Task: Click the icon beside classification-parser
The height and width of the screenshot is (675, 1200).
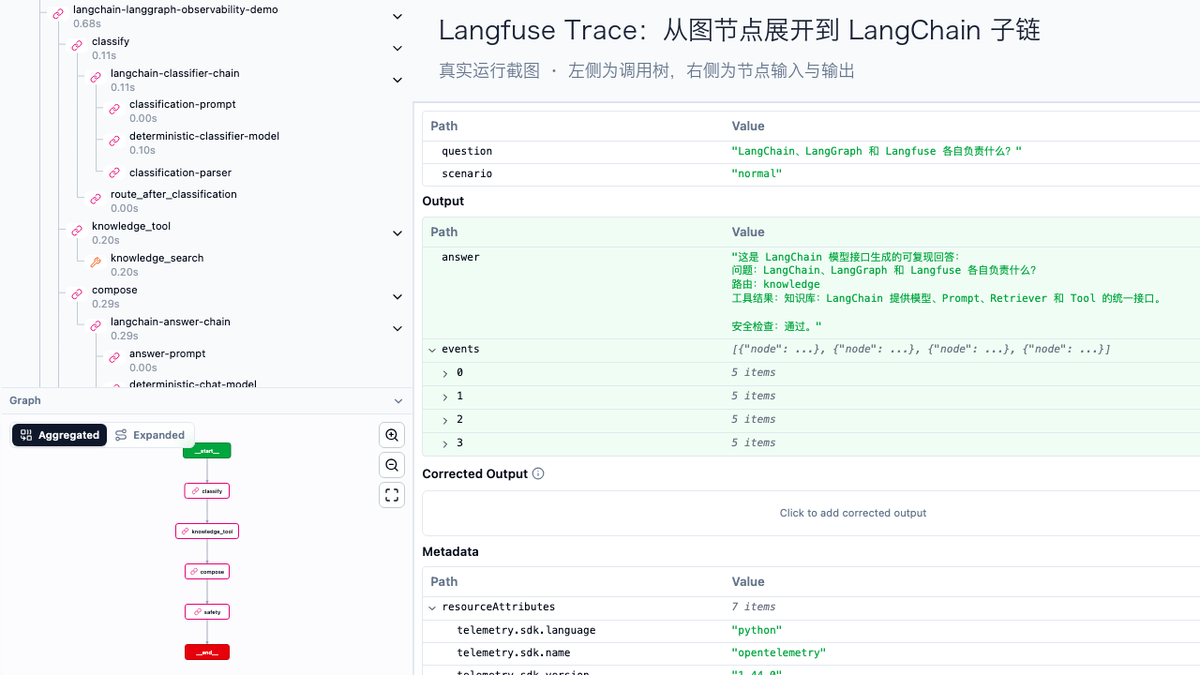Action: pyautogui.click(x=114, y=173)
